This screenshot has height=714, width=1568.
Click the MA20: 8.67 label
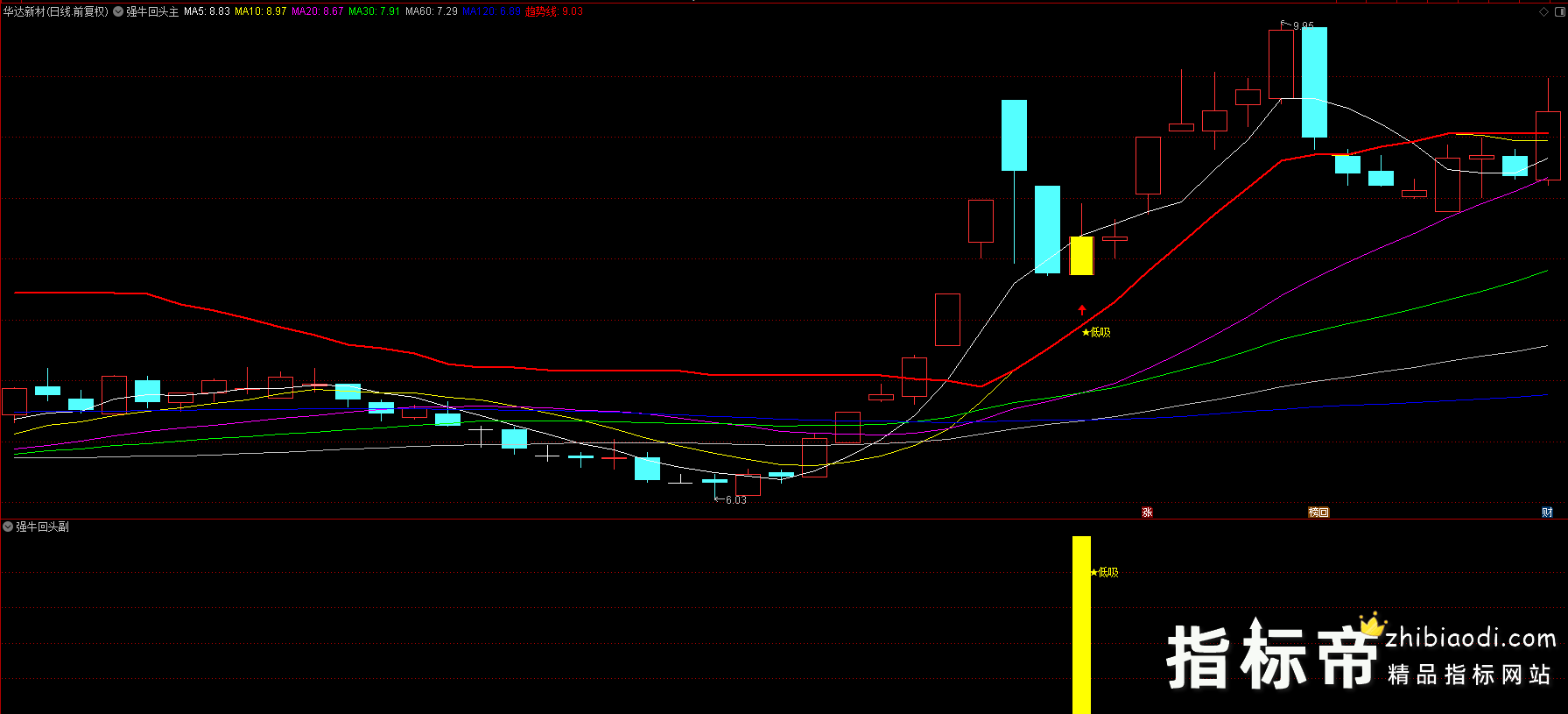tap(317, 11)
